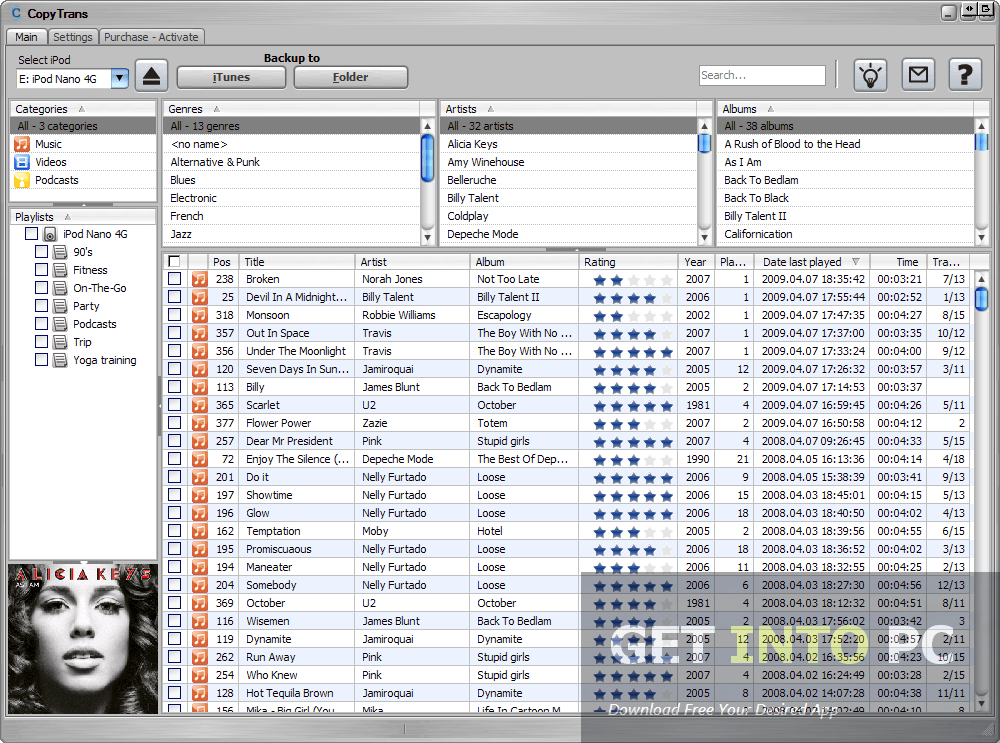Click the envelope mail button
Image resolution: width=1000 pixels, height=743 pixels.
pos(918,75)
